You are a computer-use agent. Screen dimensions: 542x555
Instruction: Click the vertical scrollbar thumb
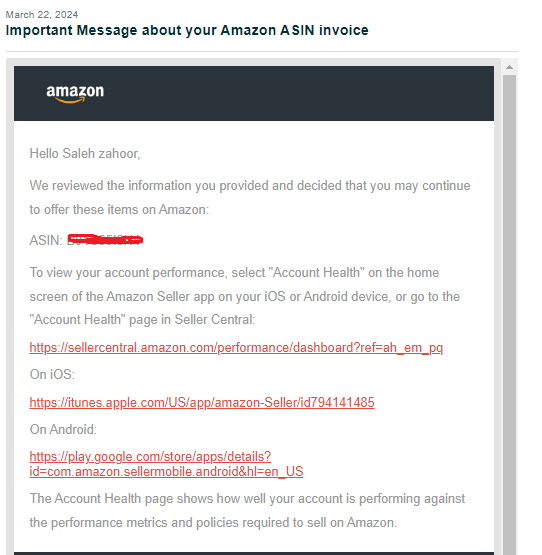point(509,315)
